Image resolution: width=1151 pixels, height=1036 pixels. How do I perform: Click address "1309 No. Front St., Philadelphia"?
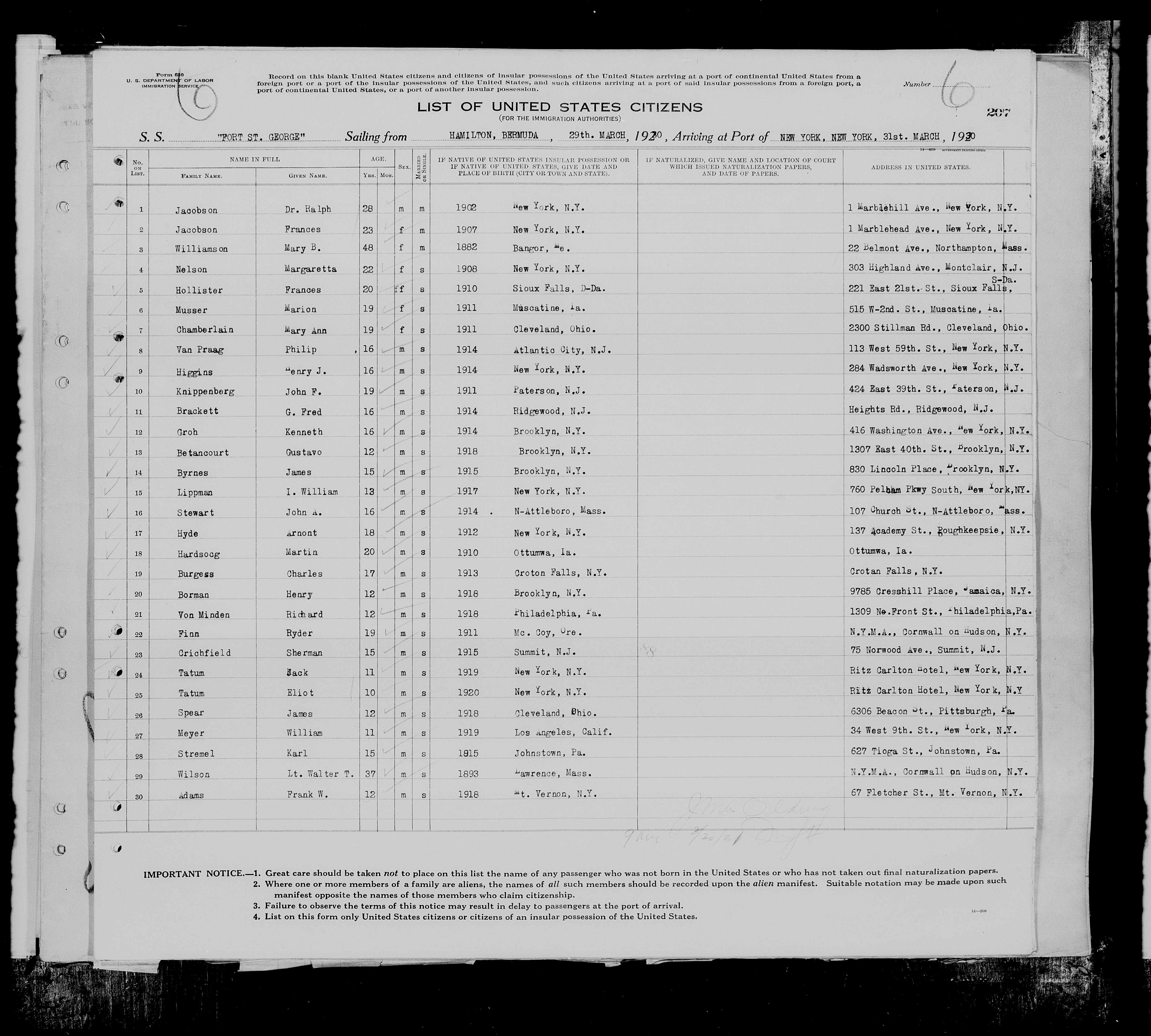(x=931, y=611)
